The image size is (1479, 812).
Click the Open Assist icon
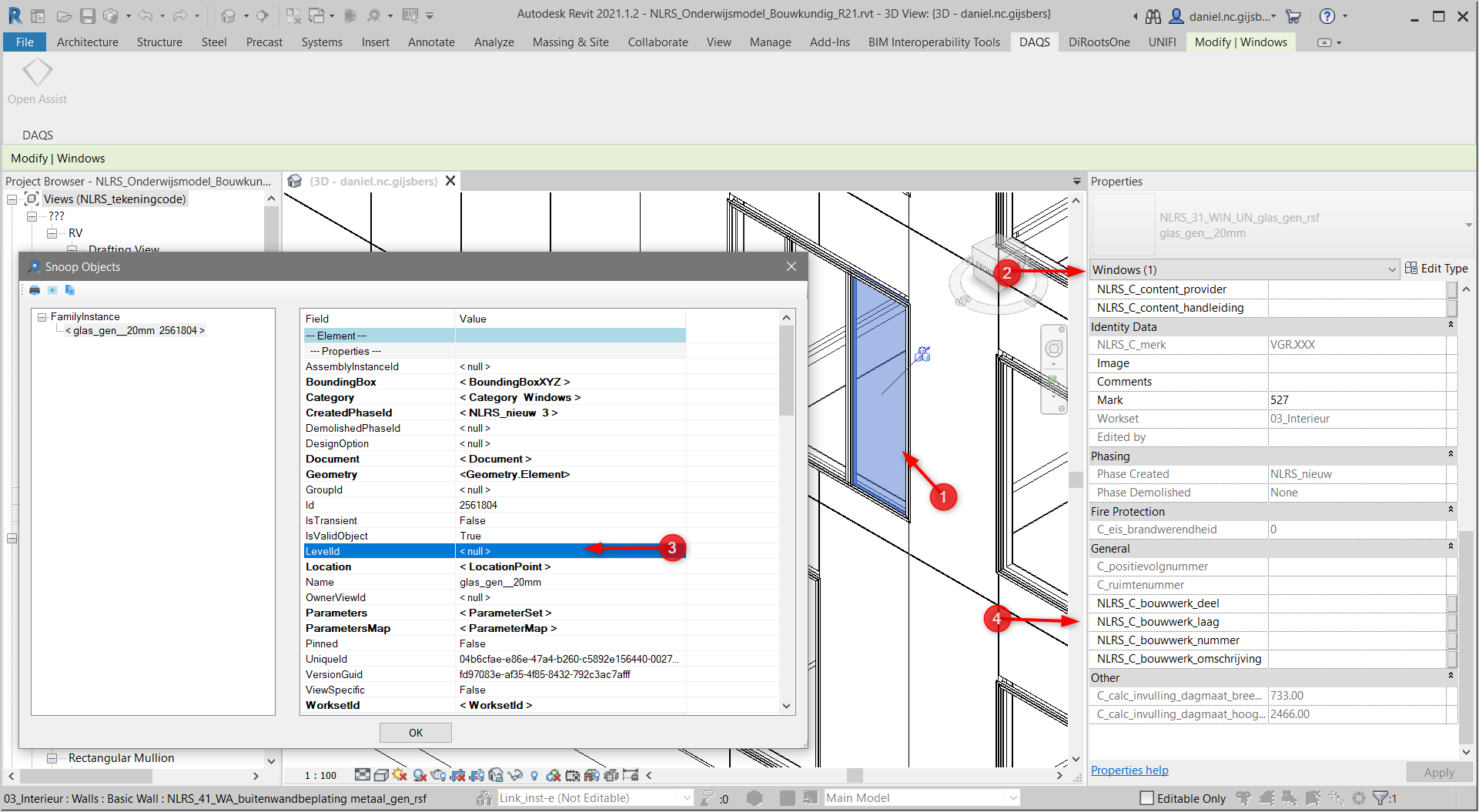[x=37, y=74]
